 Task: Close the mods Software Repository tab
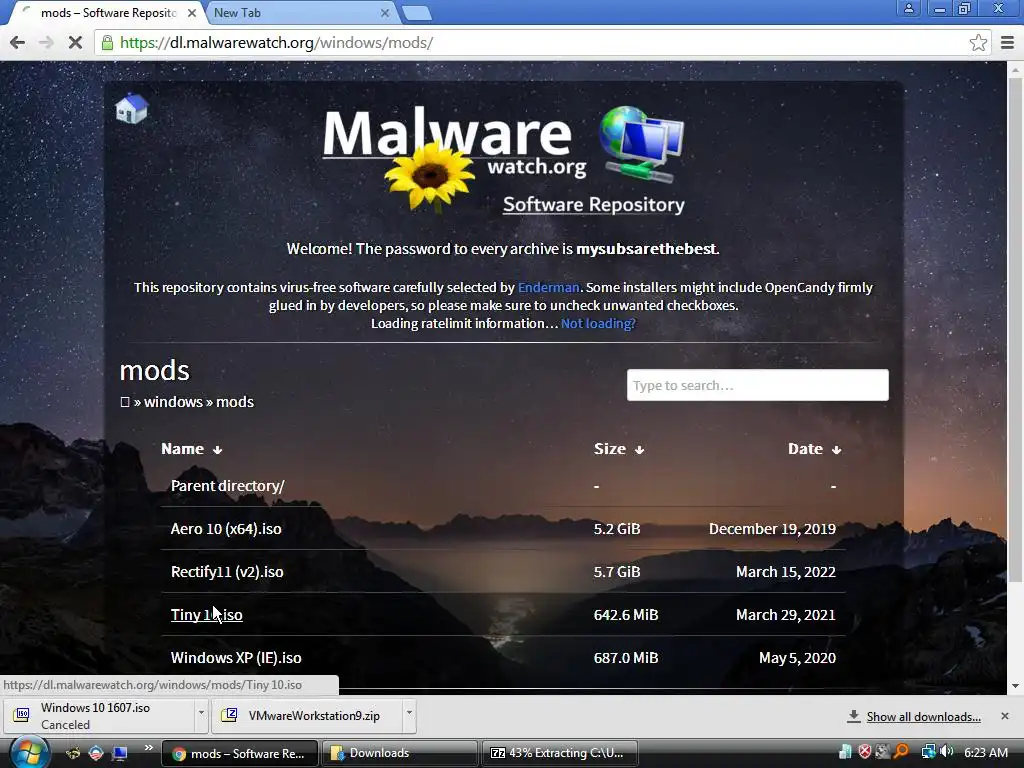pyautogui.click(x=191, y=13)
